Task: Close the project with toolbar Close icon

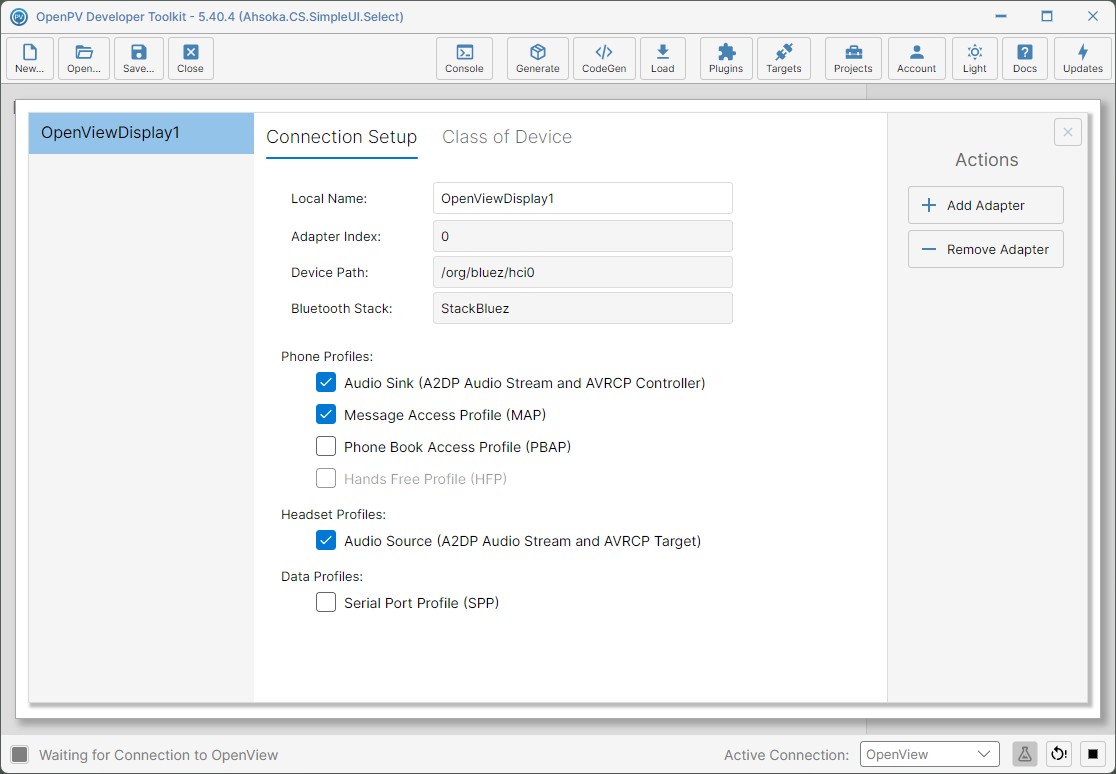Action: (x=191, y=58)
